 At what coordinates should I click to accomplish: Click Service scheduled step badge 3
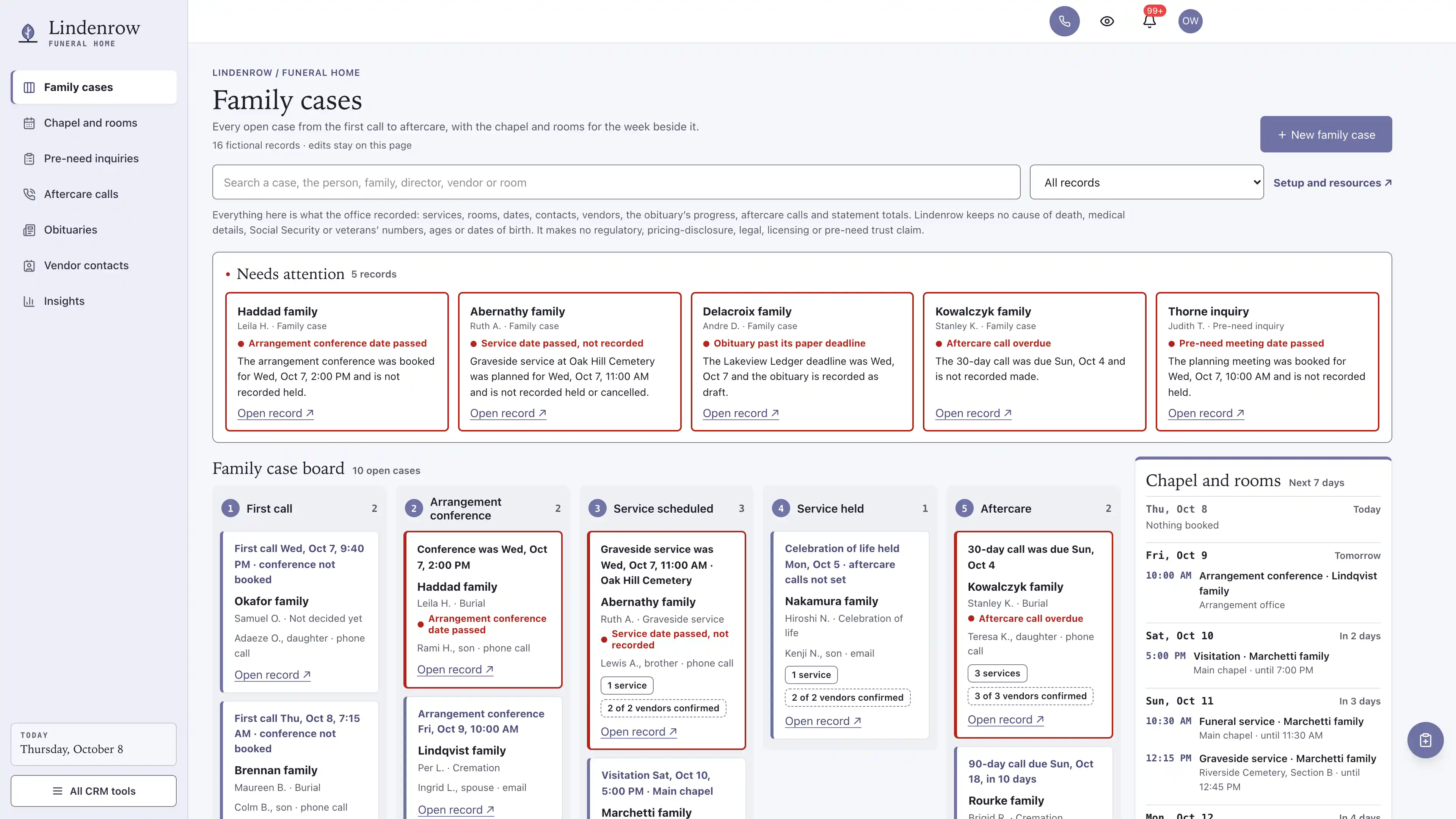(x=597, y=508)
